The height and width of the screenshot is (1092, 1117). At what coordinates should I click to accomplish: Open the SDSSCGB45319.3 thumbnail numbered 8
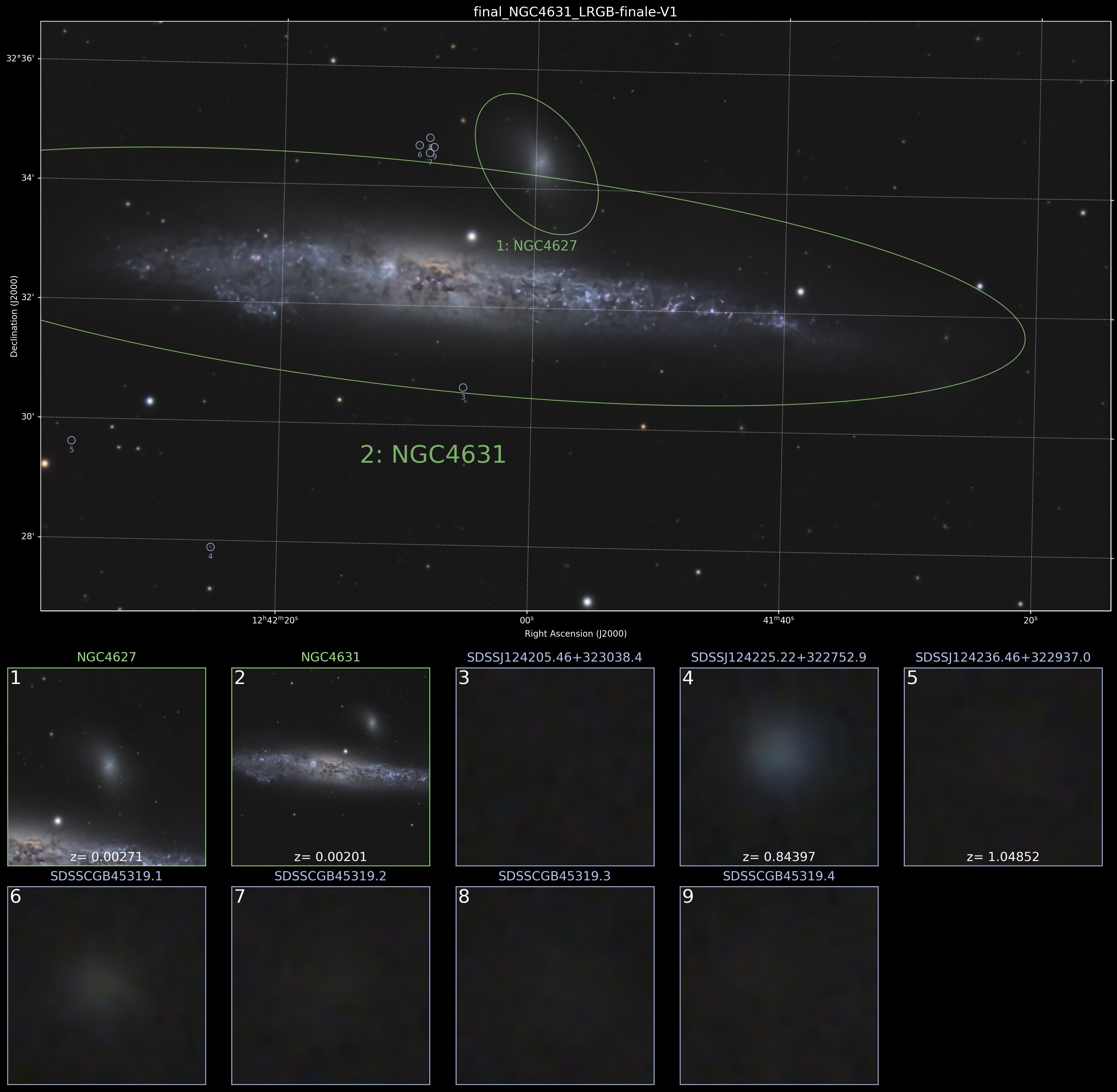pyautogui.click(x=555, y=985)
